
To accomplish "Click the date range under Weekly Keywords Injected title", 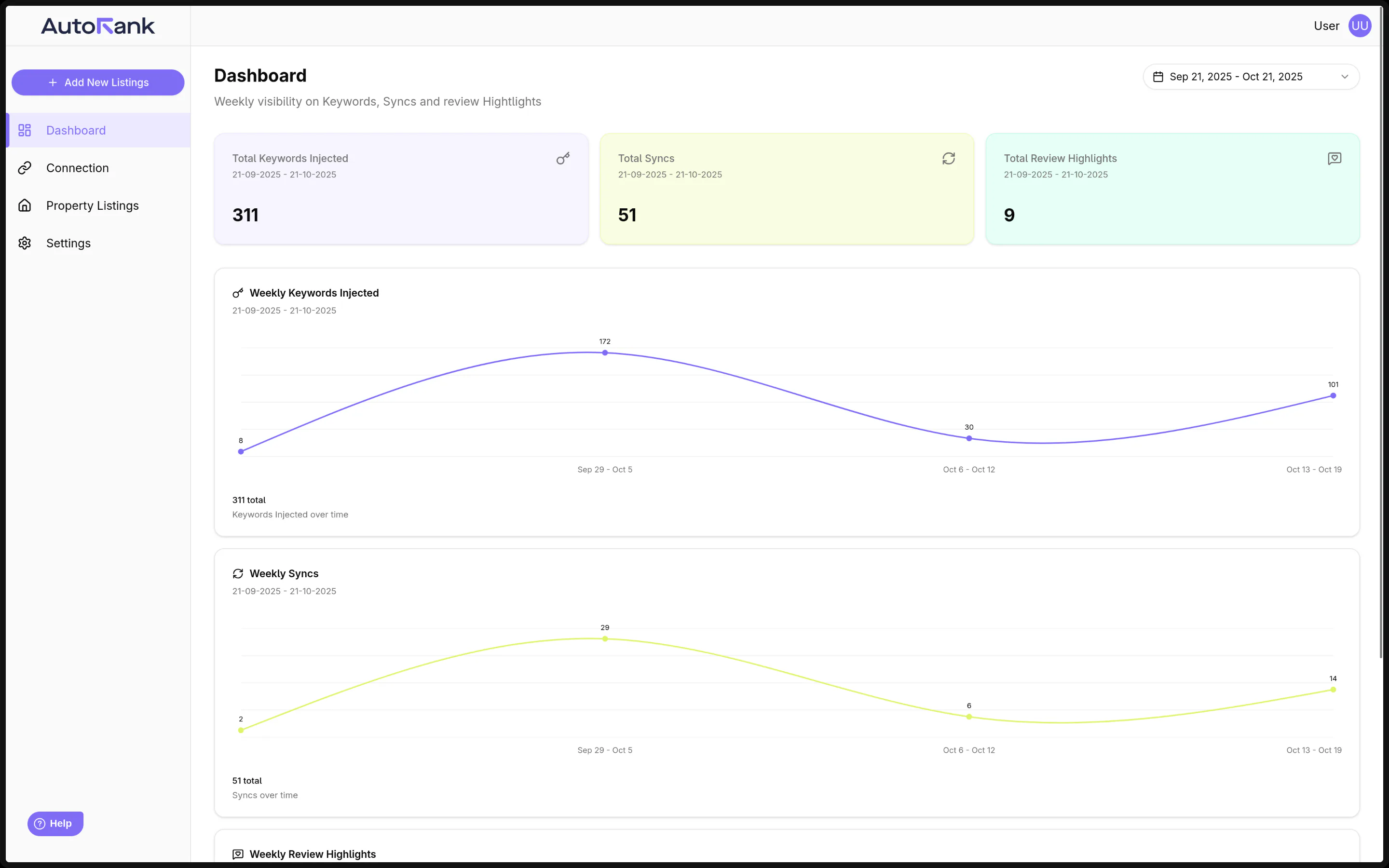I will coord(284,311).
